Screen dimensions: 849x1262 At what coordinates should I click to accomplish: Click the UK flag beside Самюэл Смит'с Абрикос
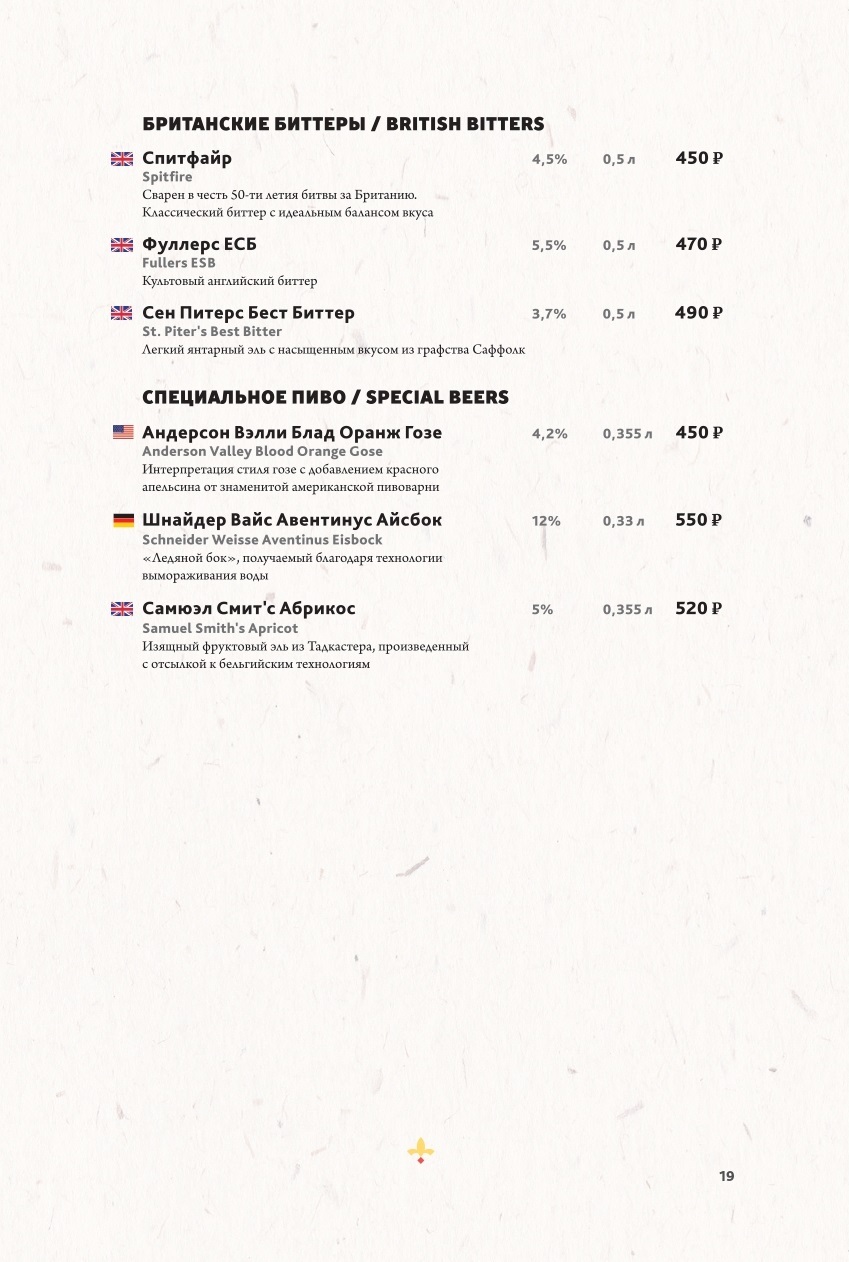click(x=121, y=609)
